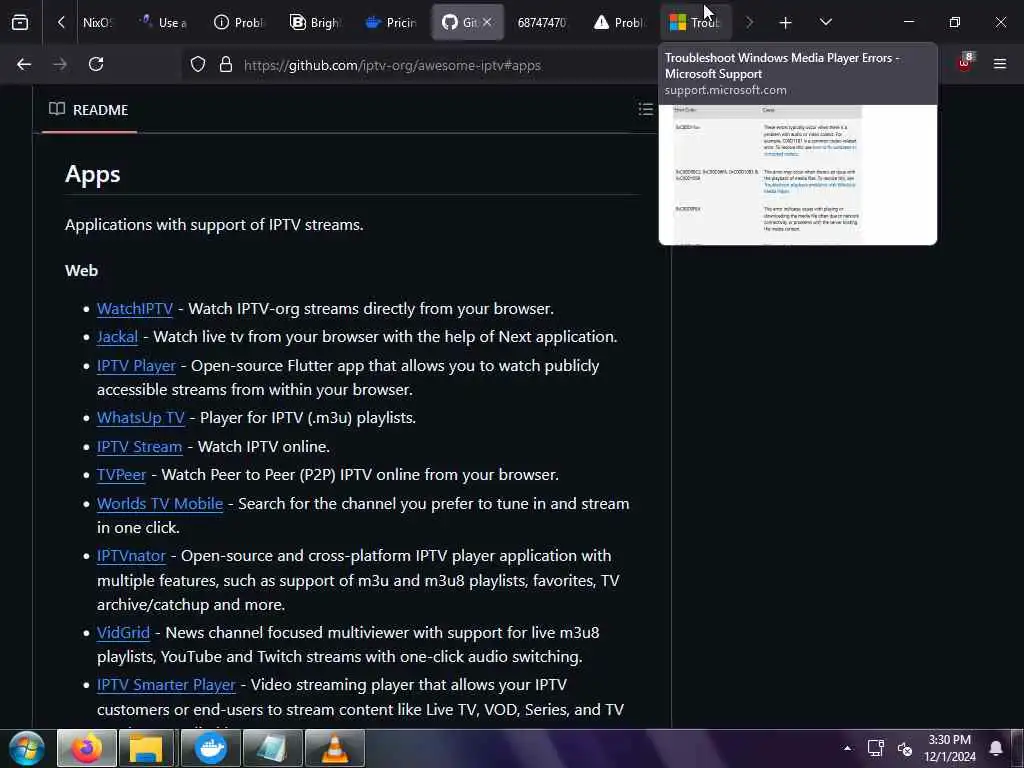Open the Firefox View icon in tab bar
Viewport: 1024px width, 768px height.
[20, 22]
